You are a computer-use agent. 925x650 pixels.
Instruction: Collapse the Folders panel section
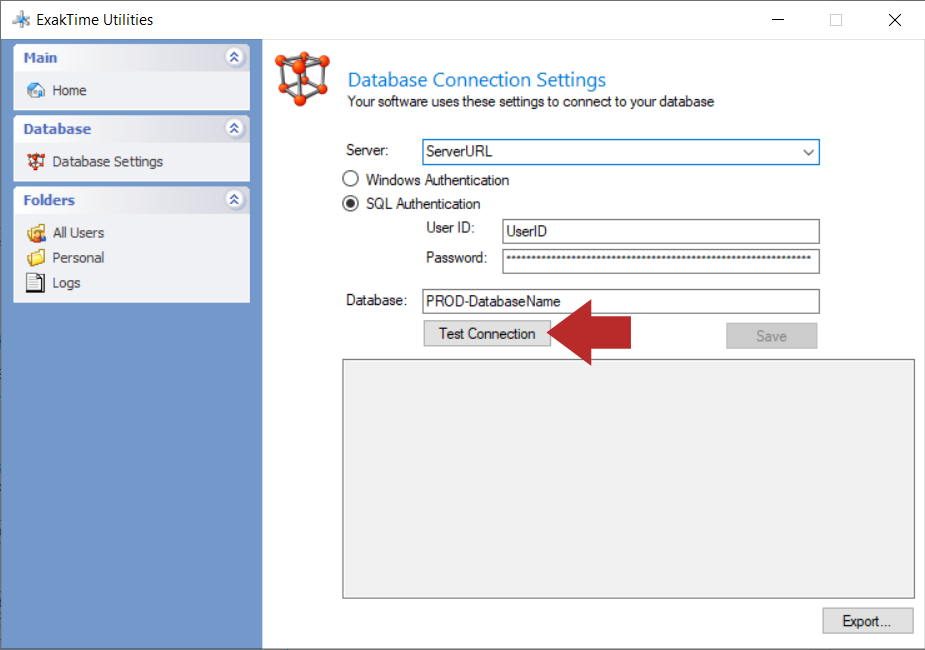[x=234, y=199]
